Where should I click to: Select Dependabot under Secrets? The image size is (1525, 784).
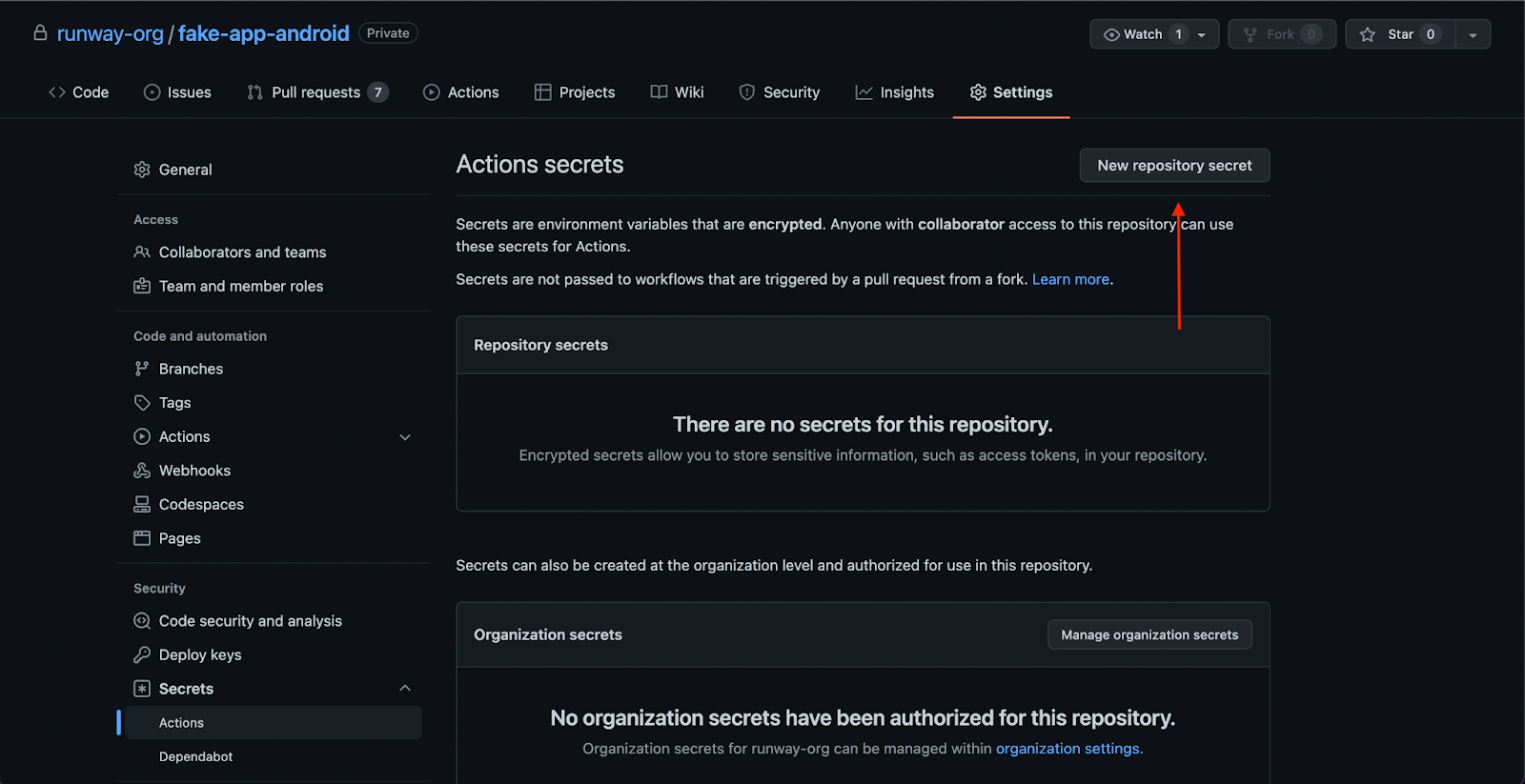(x=195, y=756)
